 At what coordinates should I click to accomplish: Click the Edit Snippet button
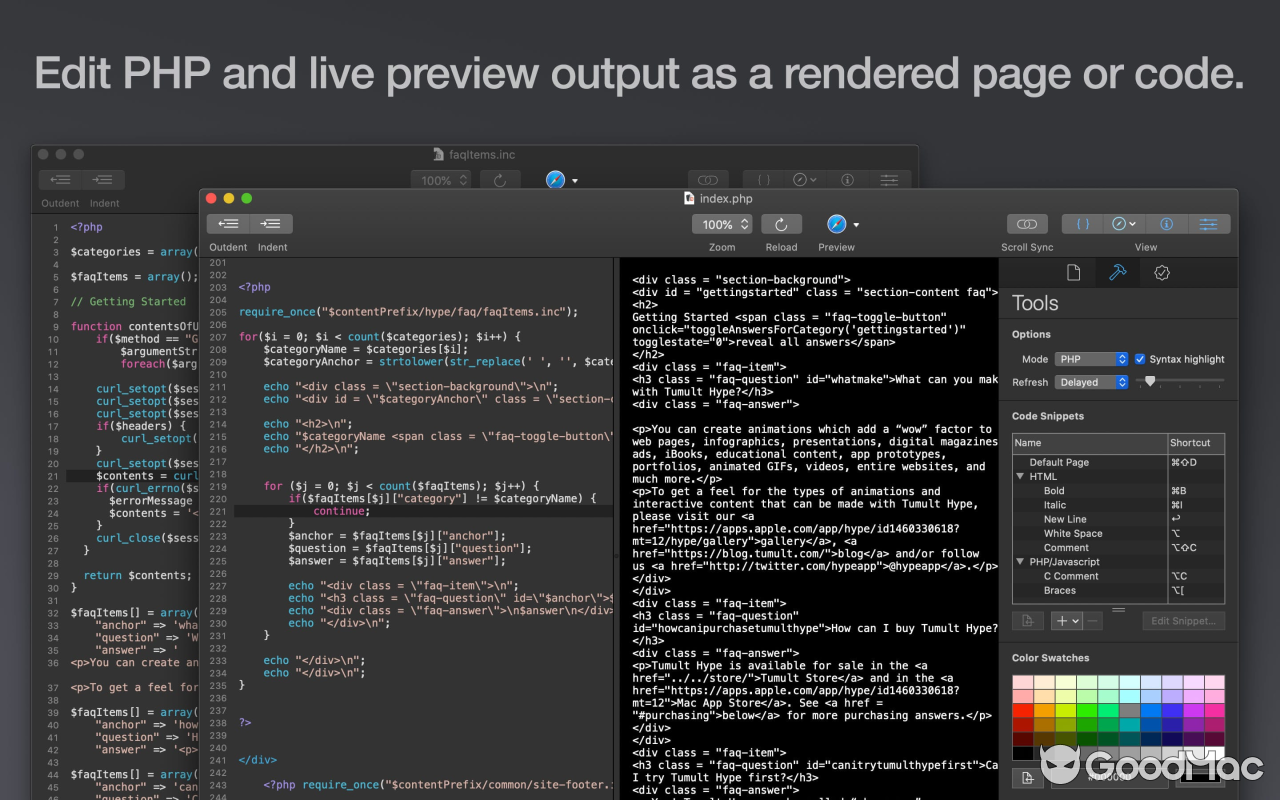[1183, 620]
